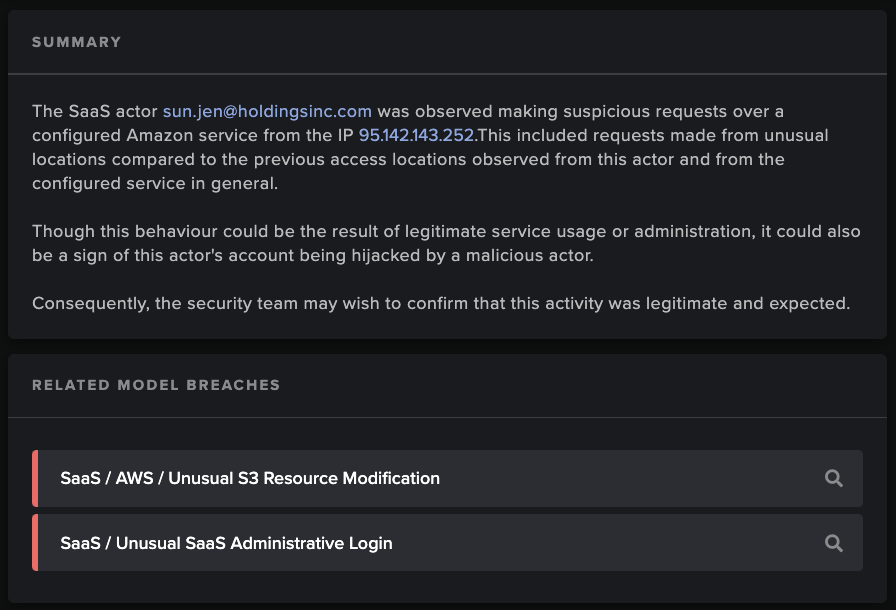Click red severity bar on Administrative Login row
The width and height of the screenshot is (896, 610).
pos(35,543)
